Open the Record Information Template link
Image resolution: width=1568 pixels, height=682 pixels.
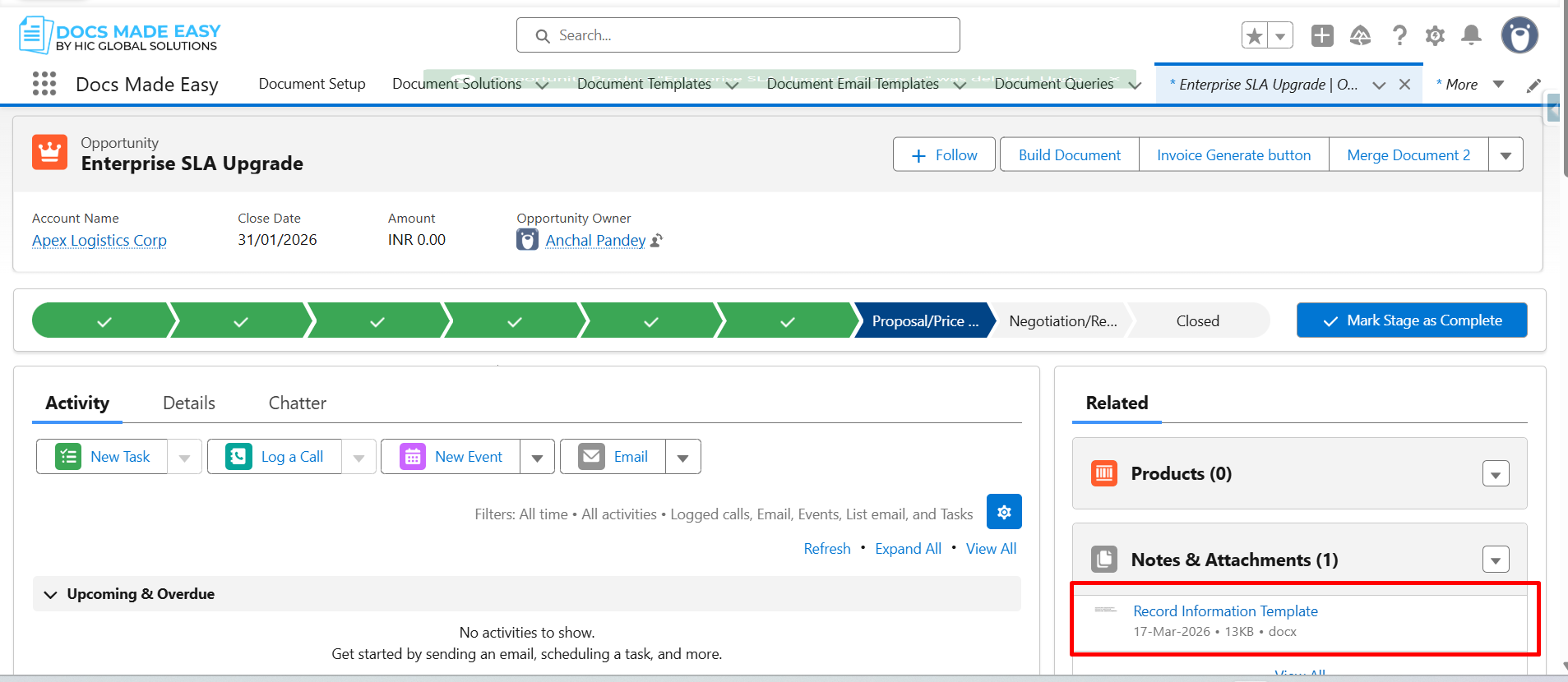pos(1225,611)
